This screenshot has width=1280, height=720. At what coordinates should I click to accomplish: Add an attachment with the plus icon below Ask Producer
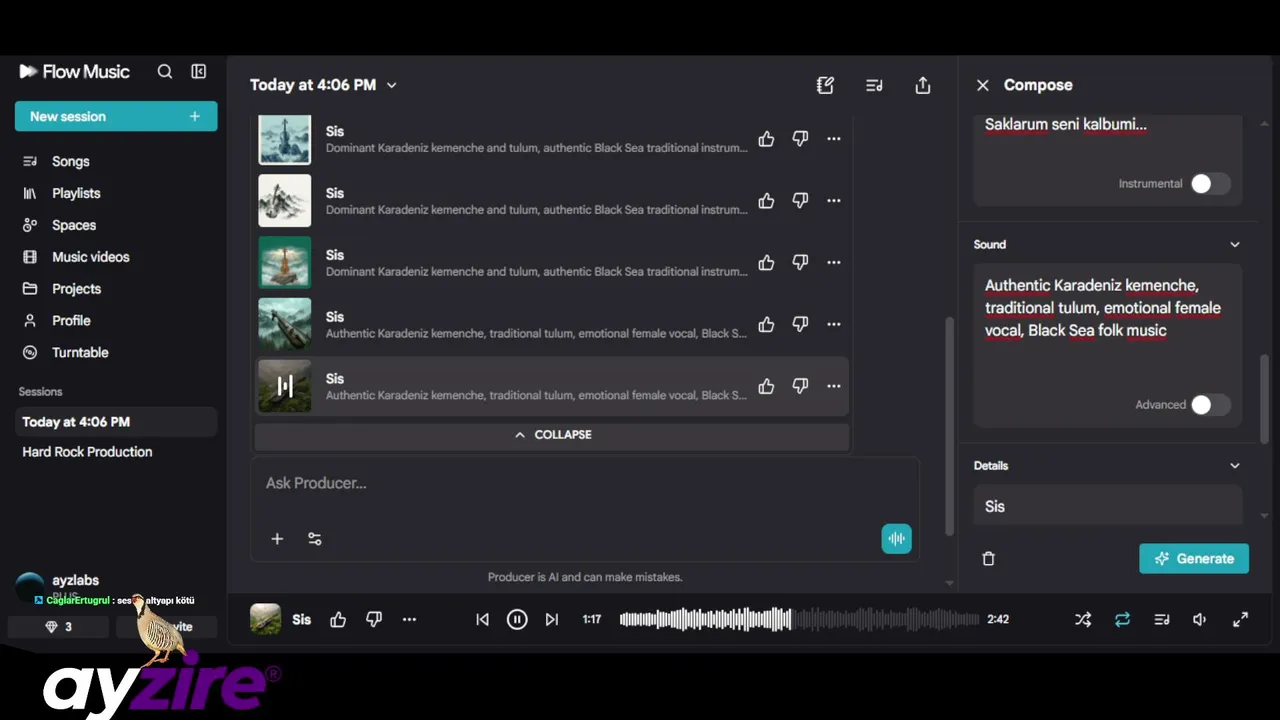click(277, 539)
